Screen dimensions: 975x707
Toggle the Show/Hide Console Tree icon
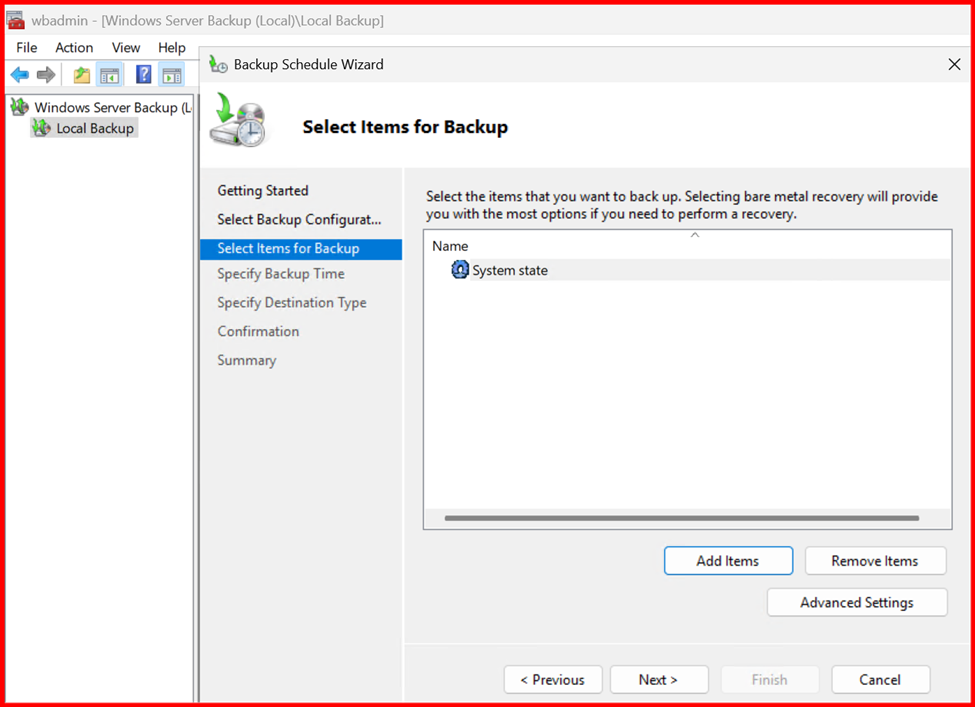click(x=110, y=75)
